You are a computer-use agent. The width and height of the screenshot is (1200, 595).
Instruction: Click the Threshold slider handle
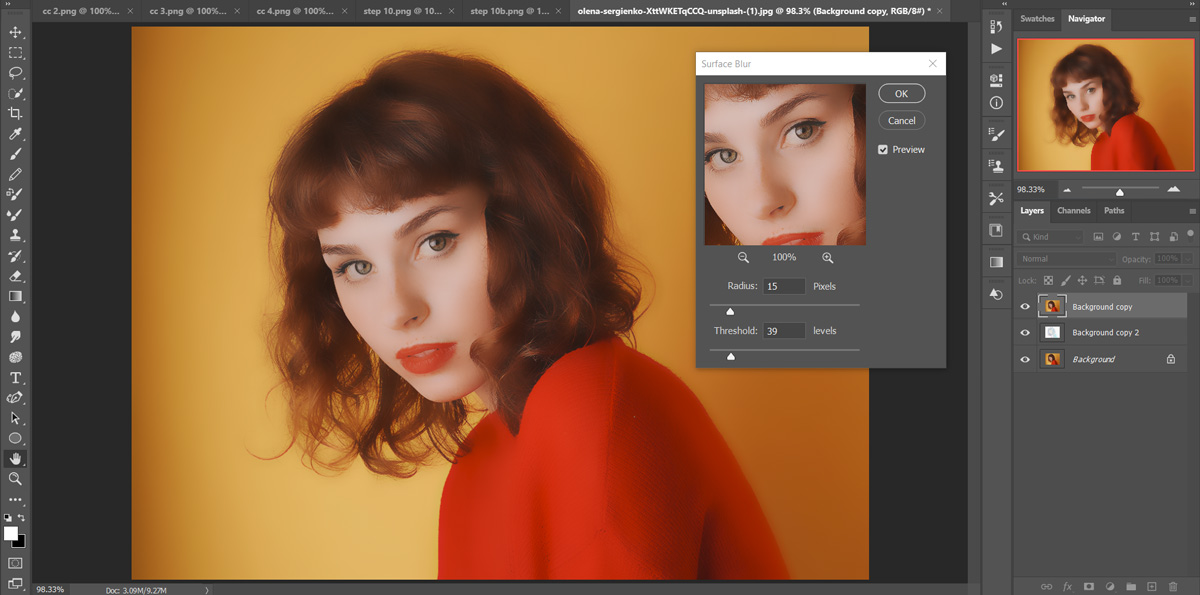click(731, 355)
